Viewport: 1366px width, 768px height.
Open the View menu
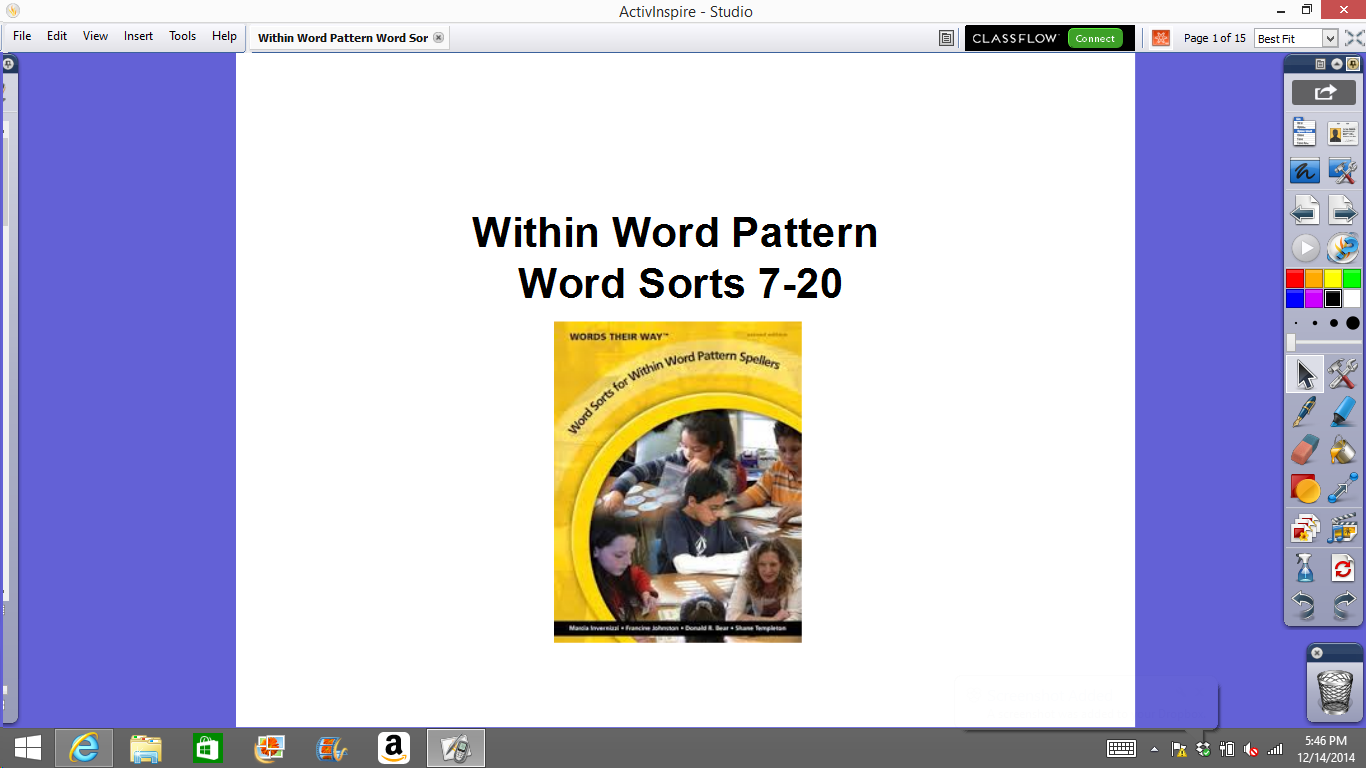pyautogui.click(x=96, y=36)
